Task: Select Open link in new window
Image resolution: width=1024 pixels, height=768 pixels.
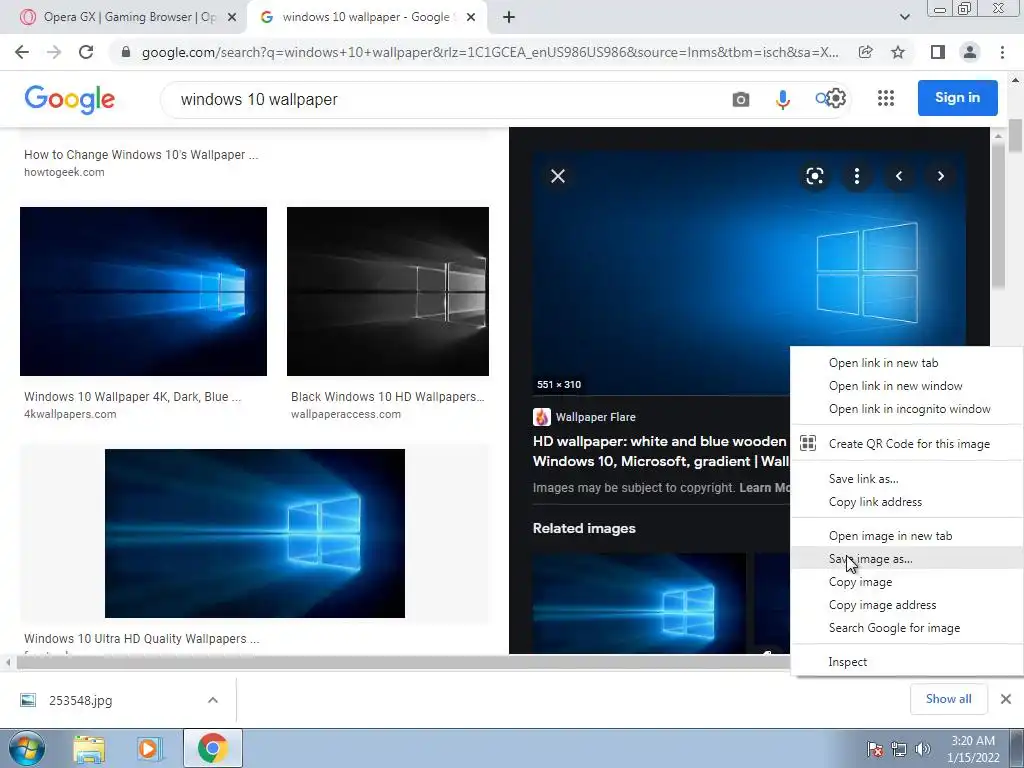Action: click(906, 386)
